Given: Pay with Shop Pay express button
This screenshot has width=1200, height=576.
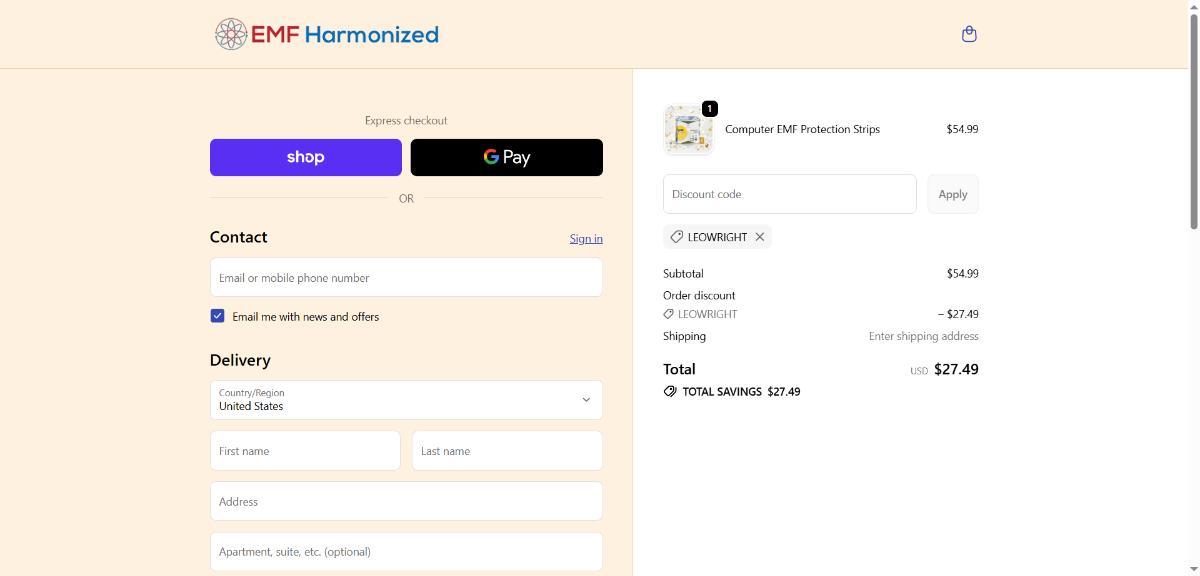Looking at the screenshot, I should [305, 157].
